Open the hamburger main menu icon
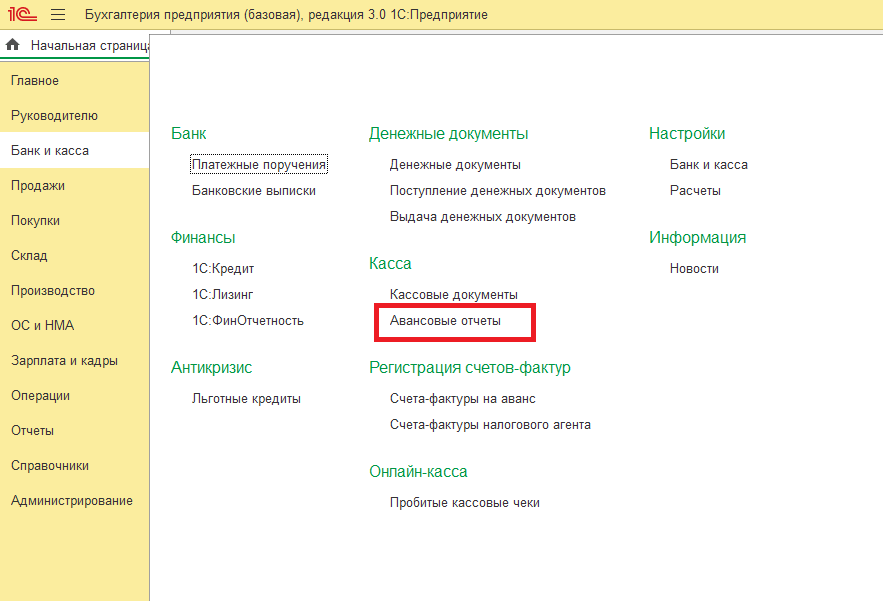 [58, 15]
